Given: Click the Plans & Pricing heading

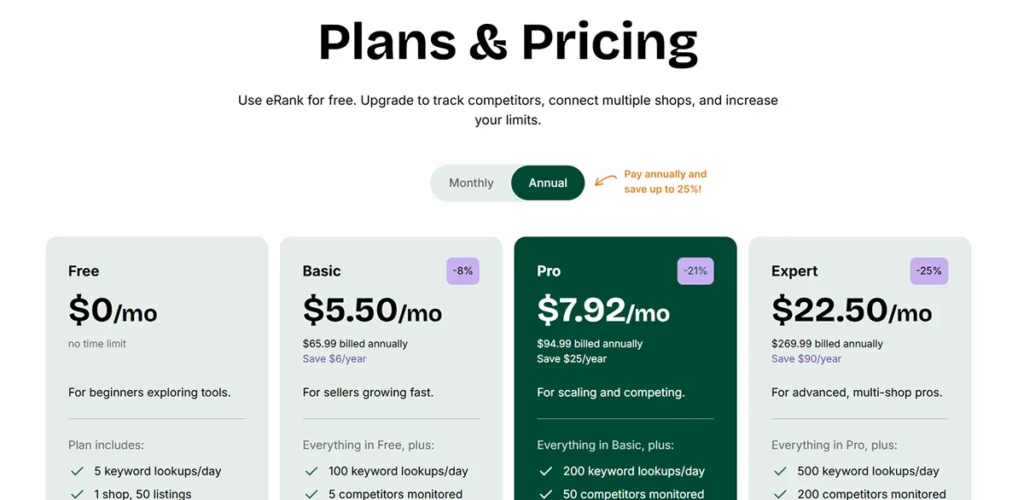Looking at the screenshot, I should 508,42.
